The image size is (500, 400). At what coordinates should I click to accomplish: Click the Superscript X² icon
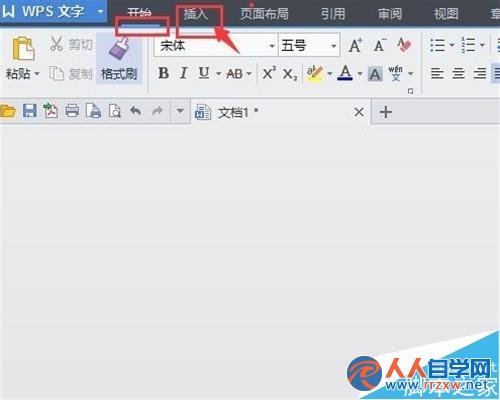point(269,73)
